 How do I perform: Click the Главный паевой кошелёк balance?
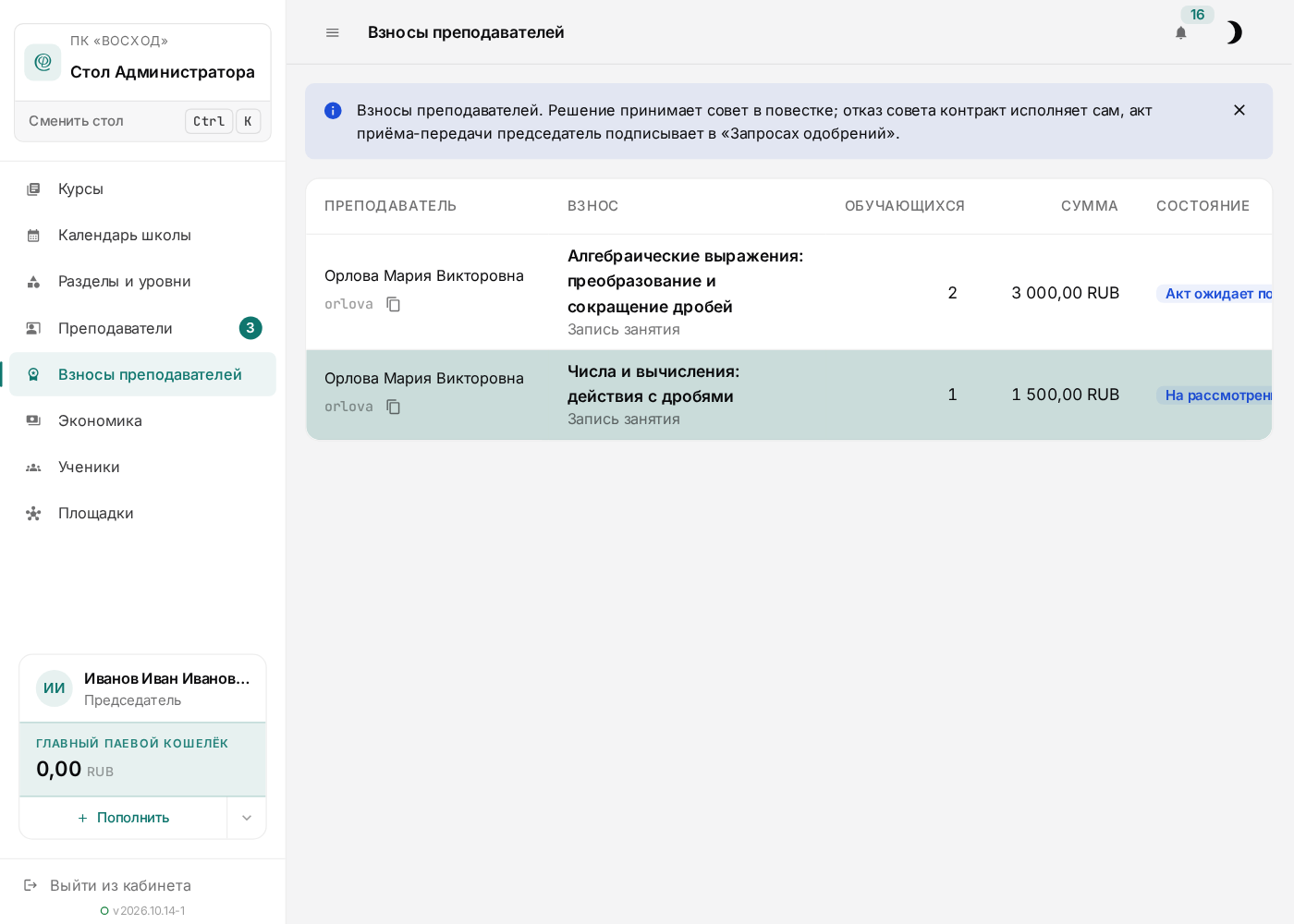point(142,760)
